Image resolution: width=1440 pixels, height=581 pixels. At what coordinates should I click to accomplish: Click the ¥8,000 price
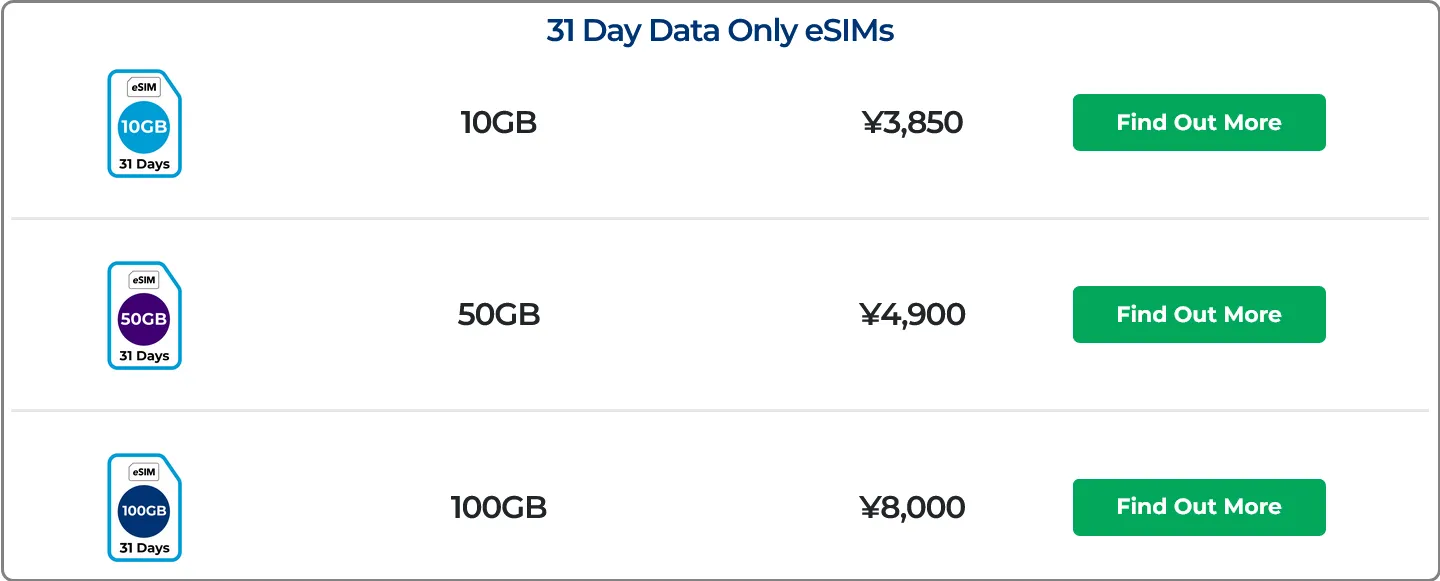pyautogui.click(x=912, y=507)
